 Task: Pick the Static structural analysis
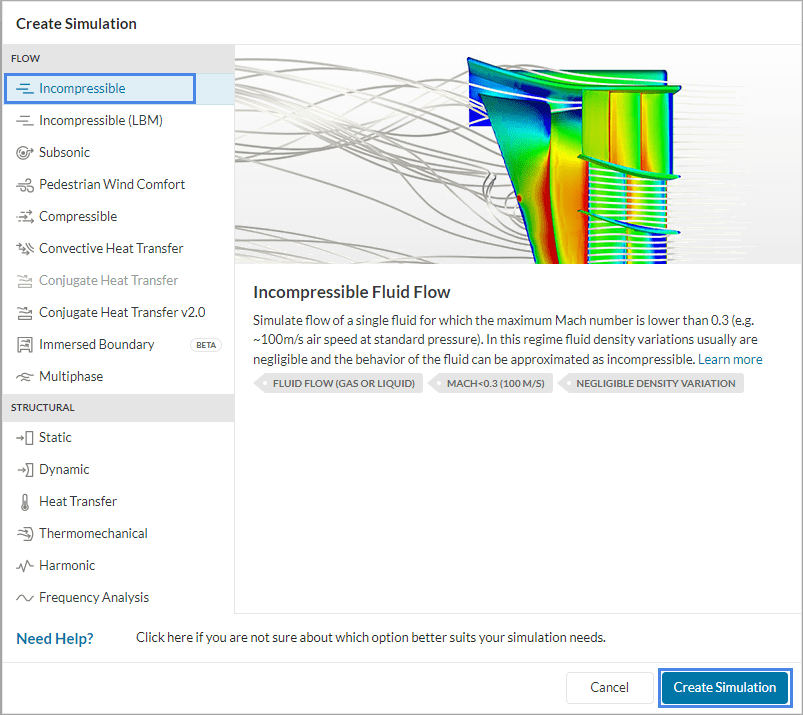tap(55, 438)
